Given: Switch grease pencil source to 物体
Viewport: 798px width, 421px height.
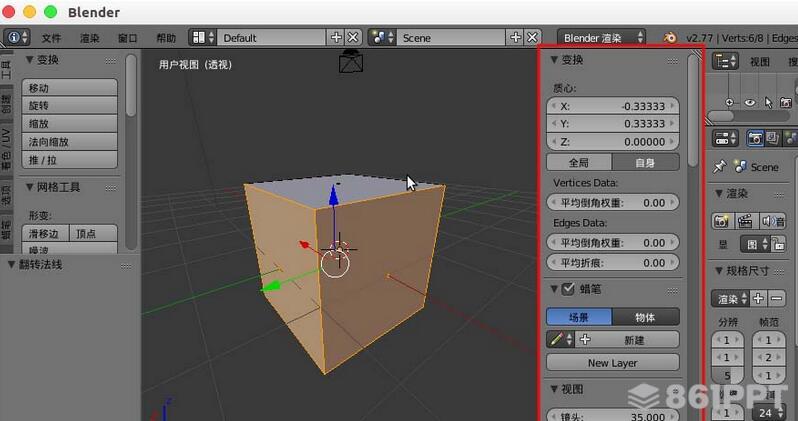Looking at the screenshot, I should point(645,317).
